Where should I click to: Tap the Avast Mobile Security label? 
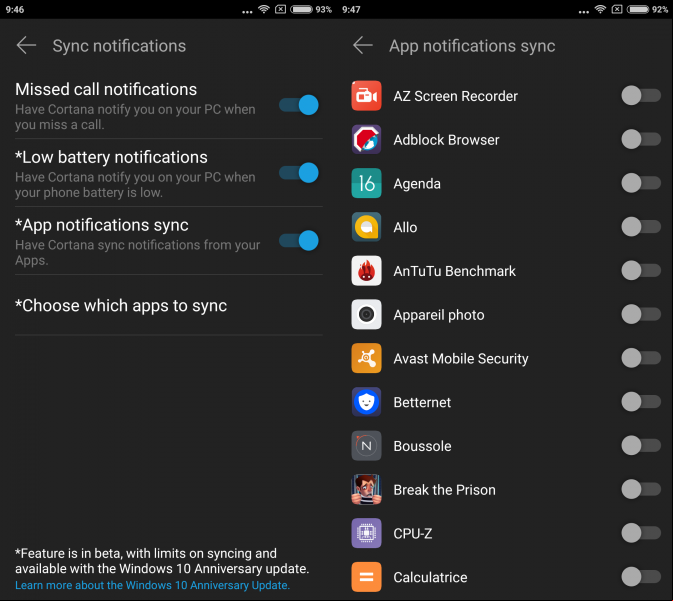coord(461,359)
